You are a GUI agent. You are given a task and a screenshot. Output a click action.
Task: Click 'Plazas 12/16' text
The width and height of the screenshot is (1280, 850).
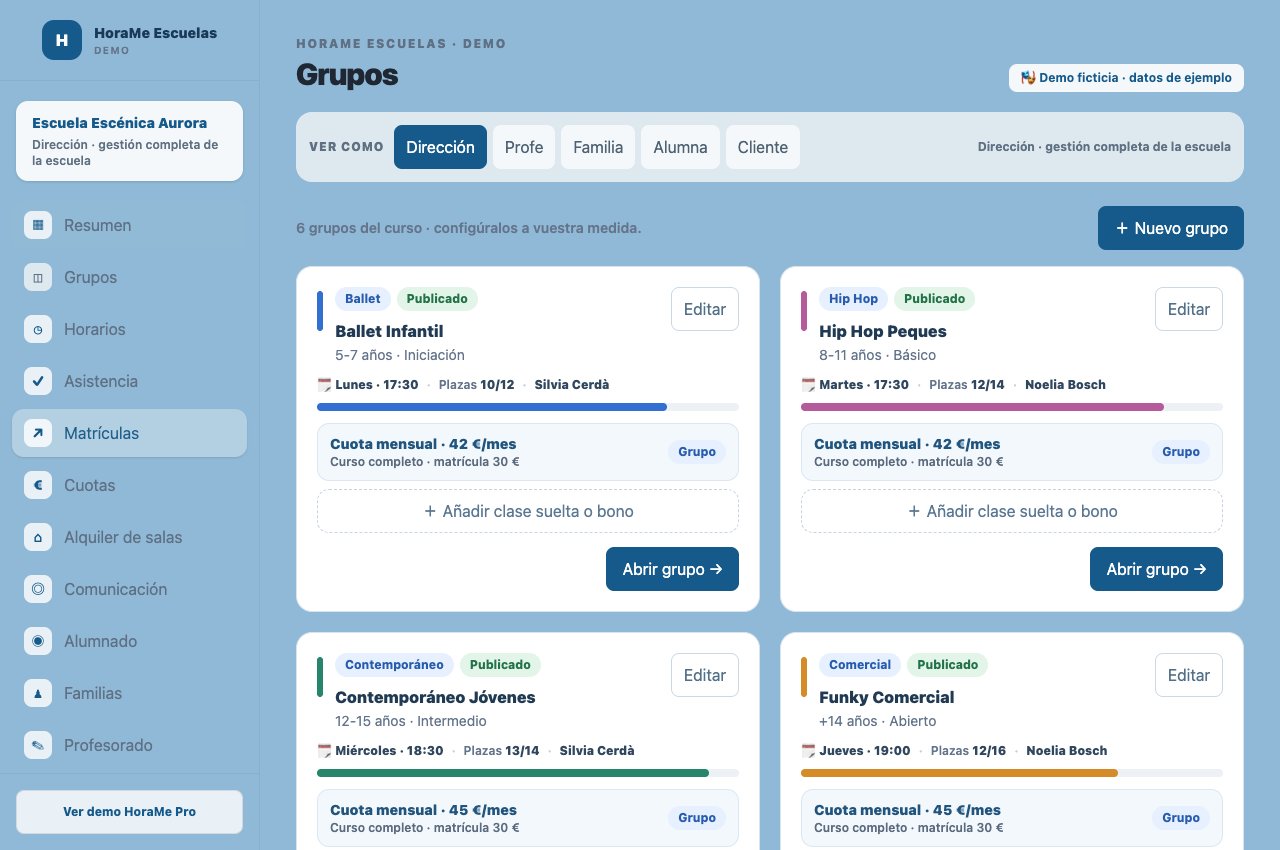969,751
